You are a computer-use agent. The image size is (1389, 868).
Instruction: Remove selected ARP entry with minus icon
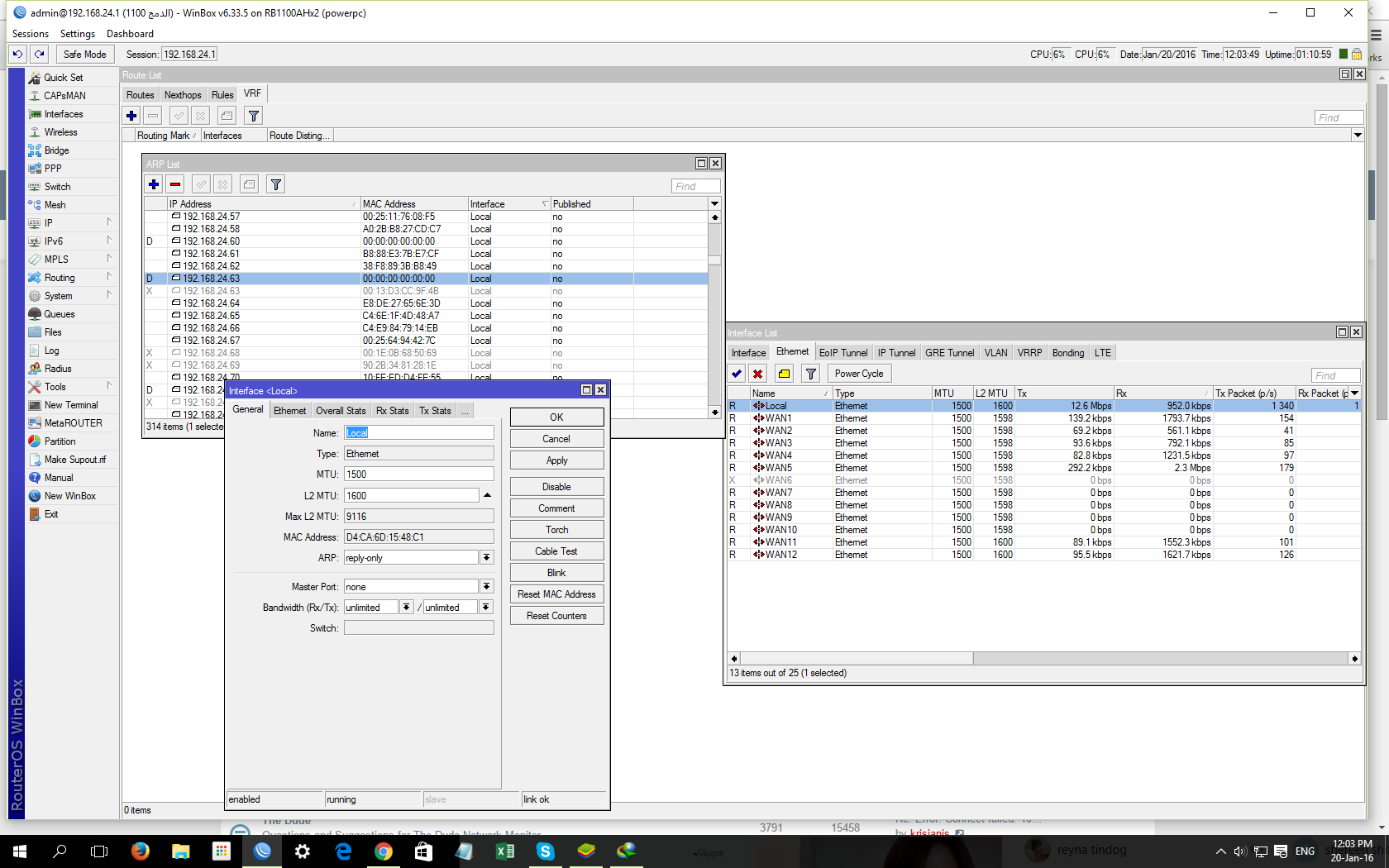point(175,184)
